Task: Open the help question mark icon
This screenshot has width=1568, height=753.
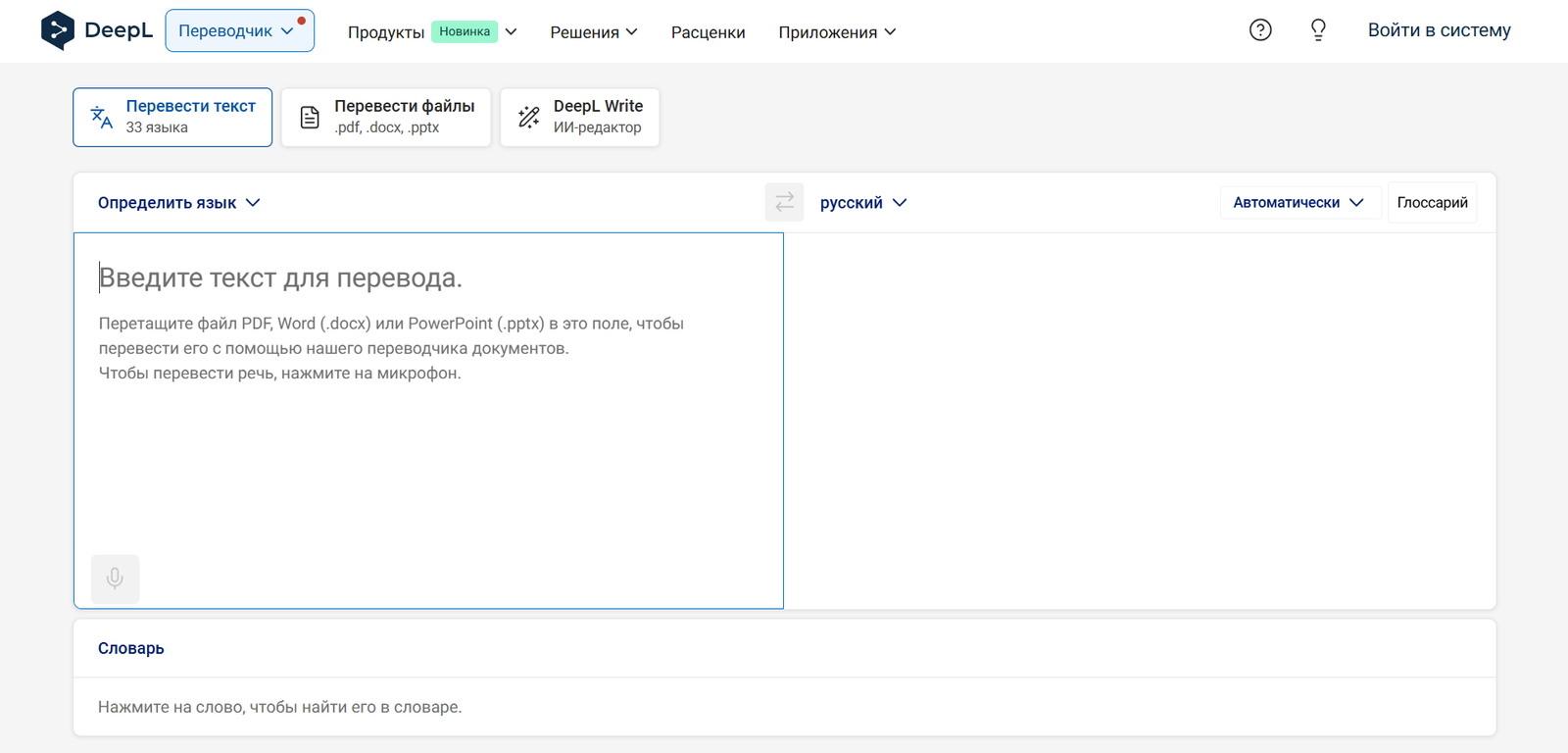Action: click(1260, 30)
